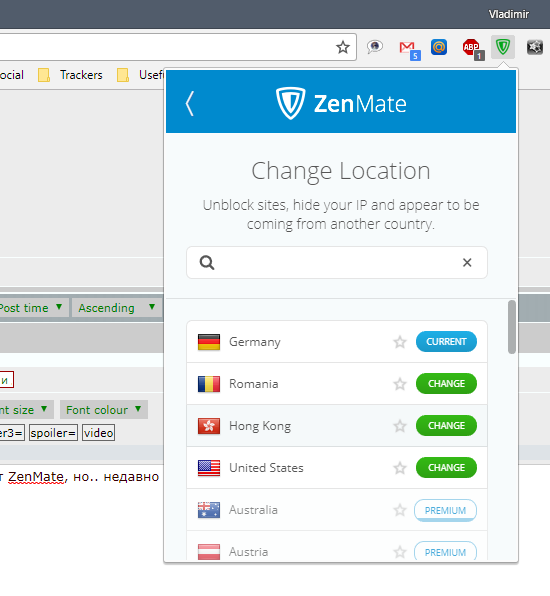Open the Trackers bookmarks folder
The height and width of the screenshot is (596, 550).
coord(70,75)
